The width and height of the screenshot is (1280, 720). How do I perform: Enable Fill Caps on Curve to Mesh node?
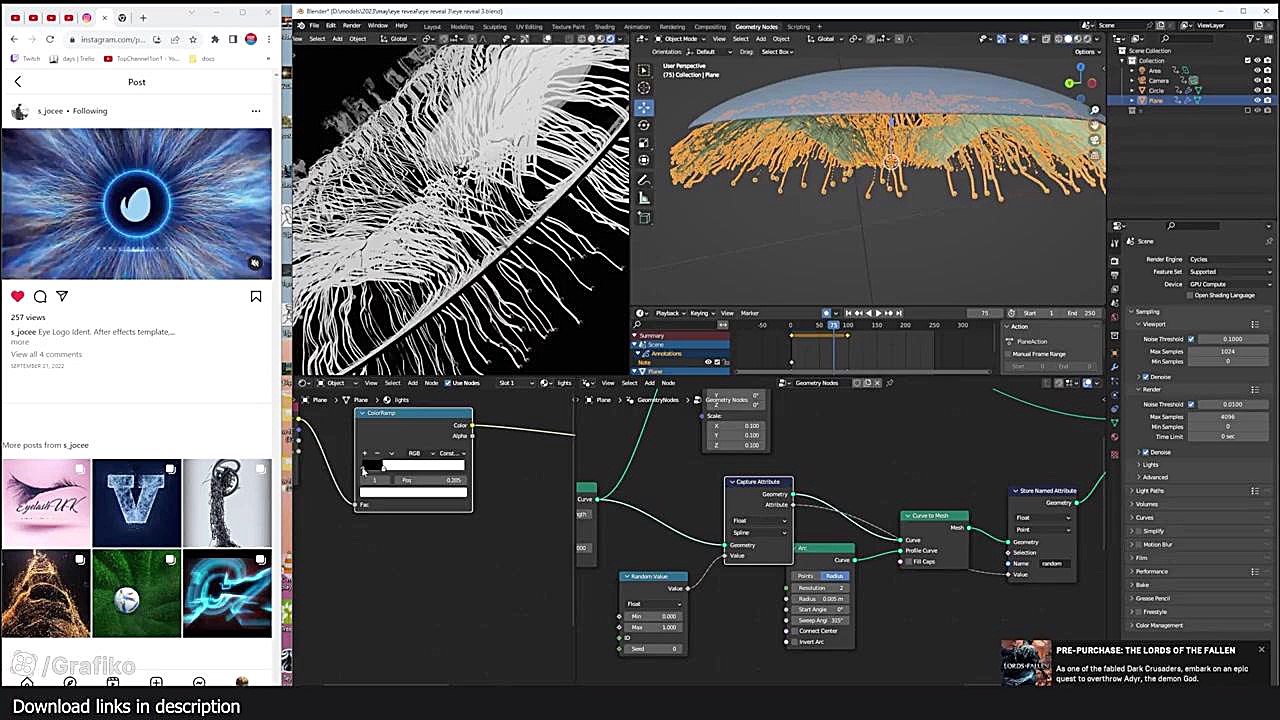[907, 561]
